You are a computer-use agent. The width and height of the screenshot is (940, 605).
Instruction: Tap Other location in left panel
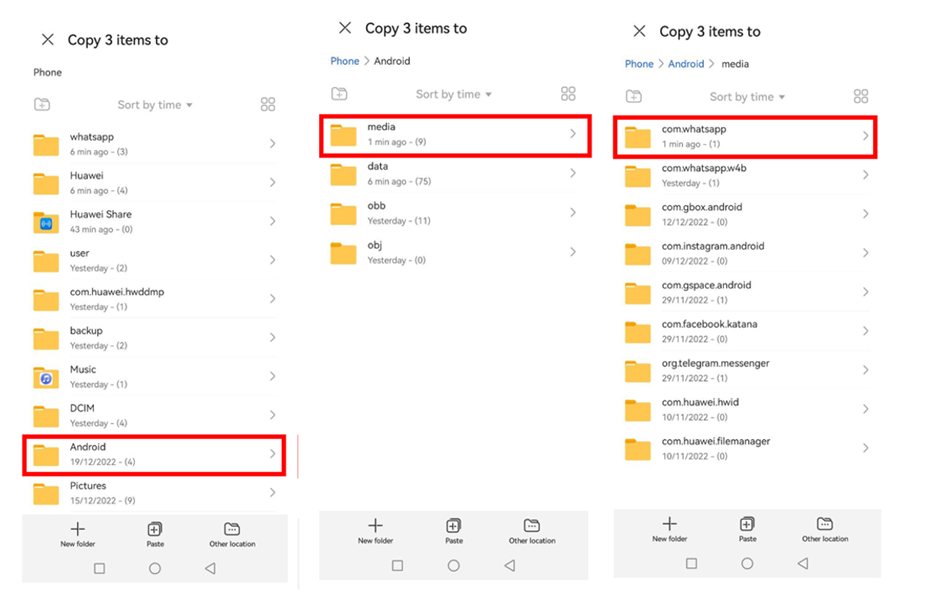(x=232, y=534)
